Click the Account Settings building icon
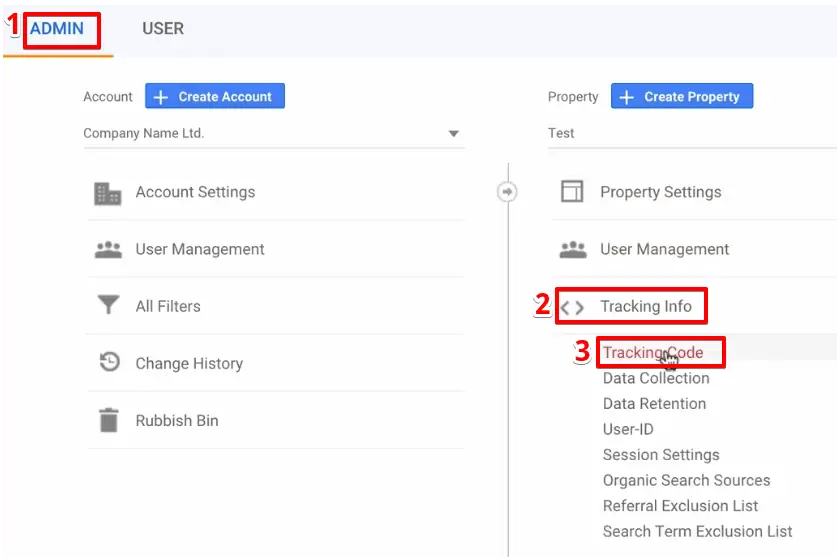This screenshot has height=557, width=837. [x=107, y=193]
